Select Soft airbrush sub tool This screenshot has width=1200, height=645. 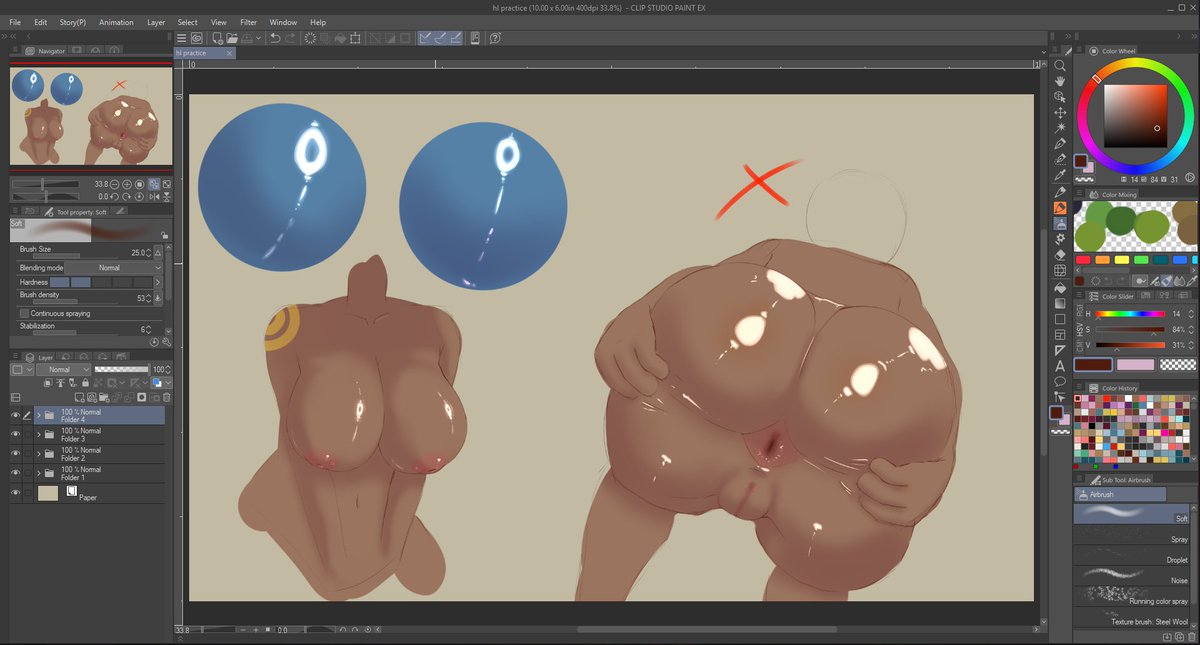[x=1132, y=514]
